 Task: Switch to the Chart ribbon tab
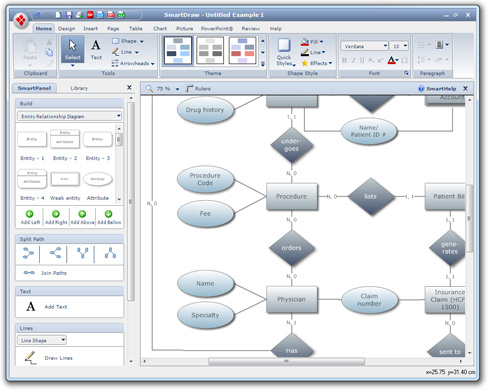tap(160, 29)
